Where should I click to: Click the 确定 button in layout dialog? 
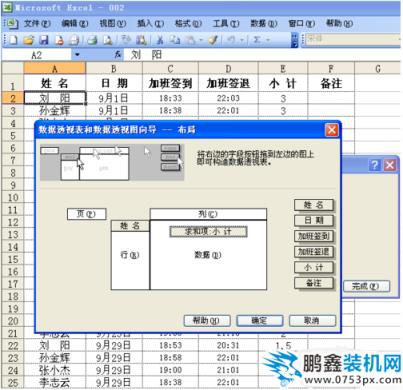259,321
